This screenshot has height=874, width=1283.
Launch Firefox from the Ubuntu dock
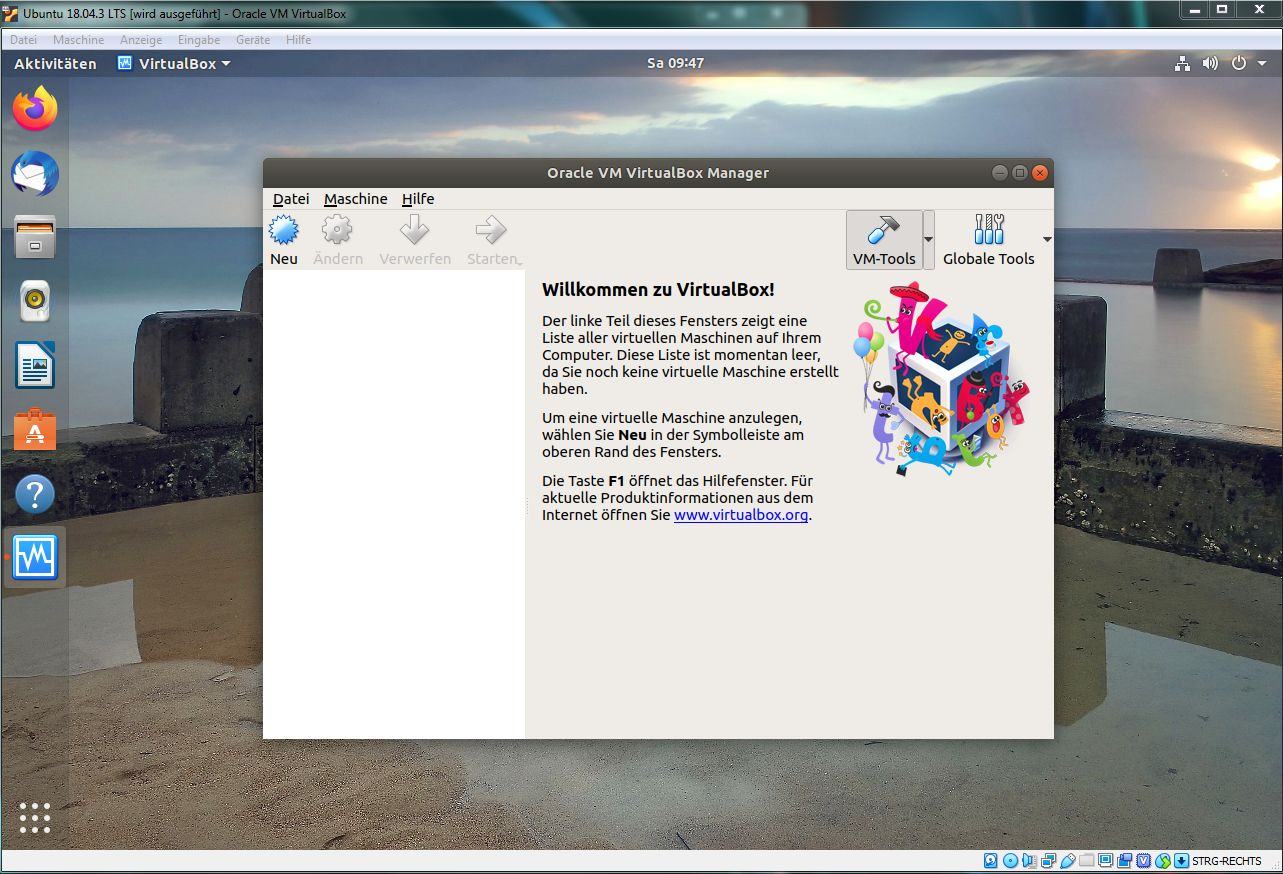point(35,110)
